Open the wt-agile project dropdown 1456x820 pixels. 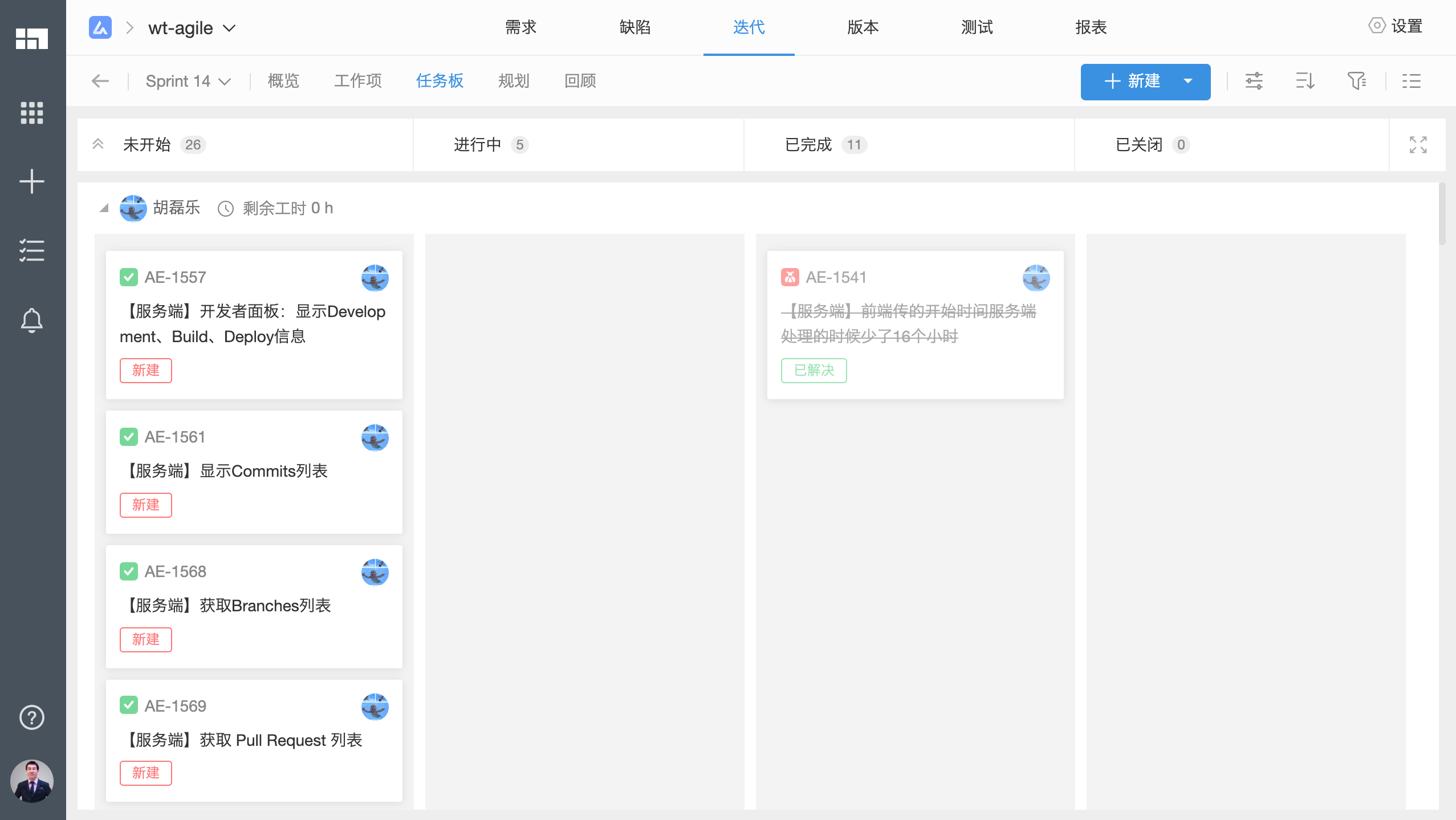tap(192, 27)
